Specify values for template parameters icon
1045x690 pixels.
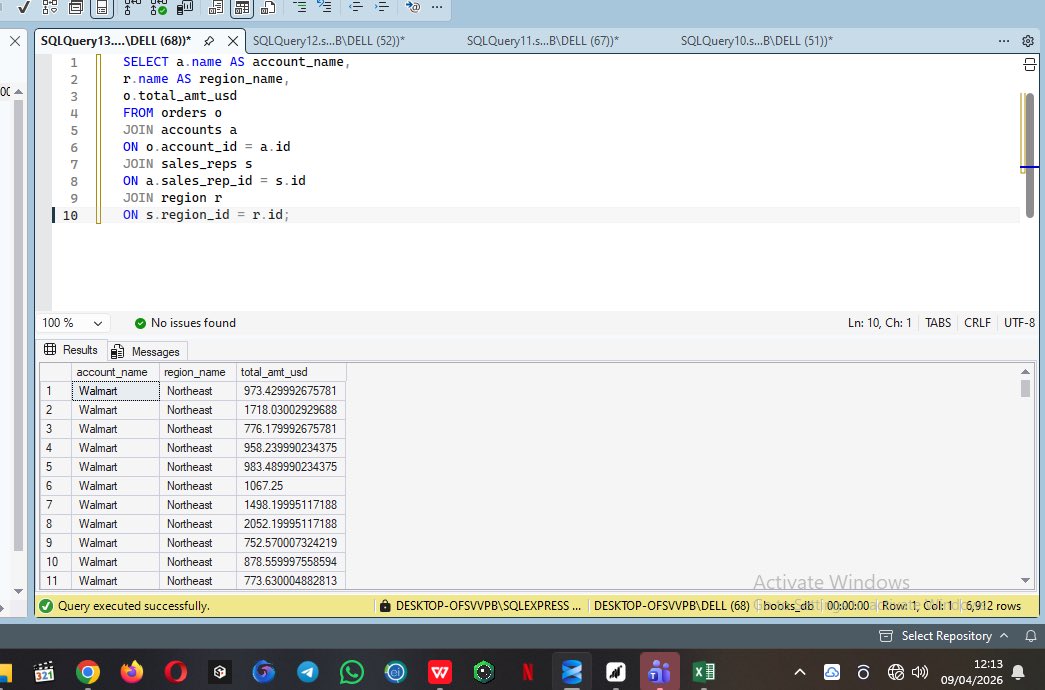pos(413,7)
